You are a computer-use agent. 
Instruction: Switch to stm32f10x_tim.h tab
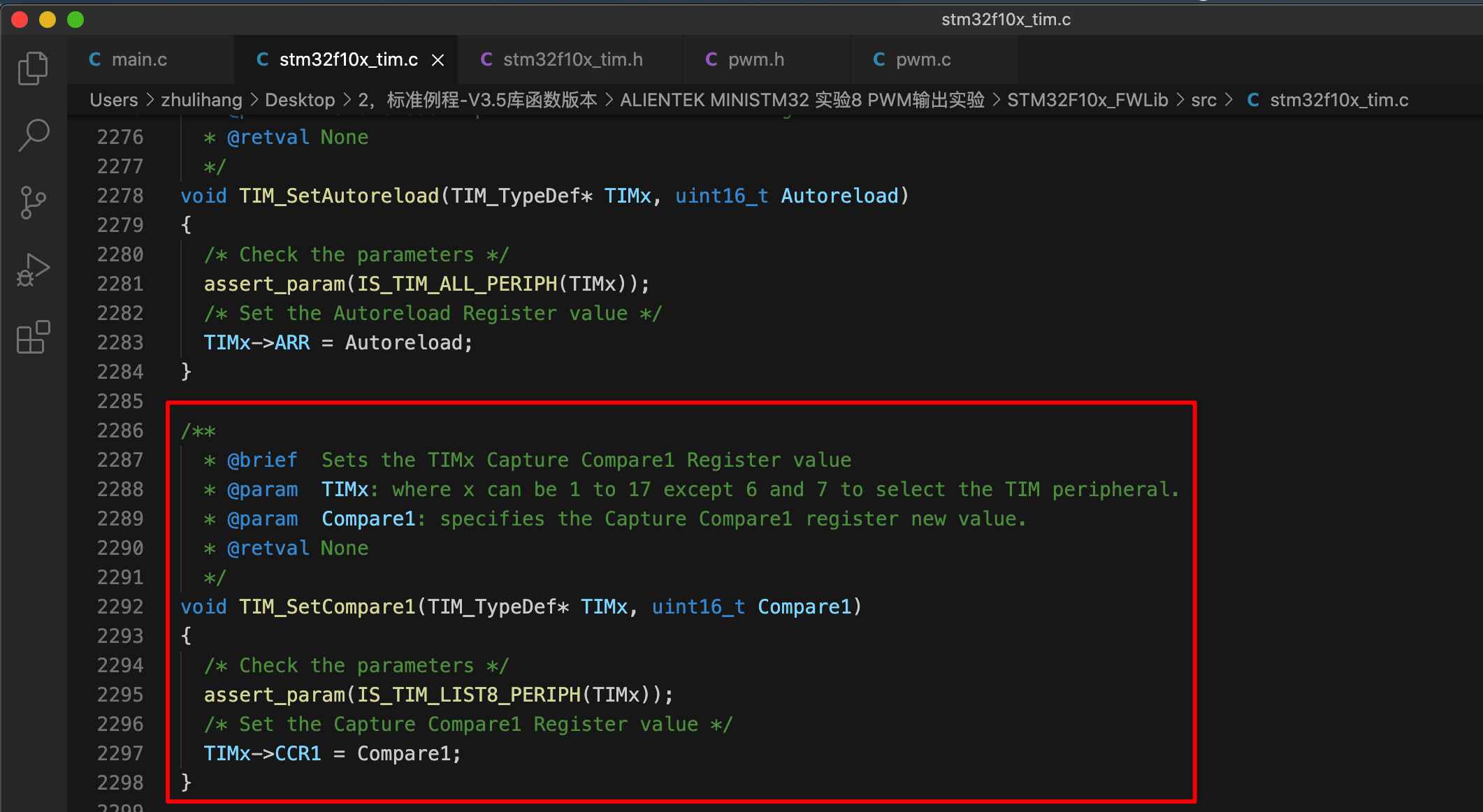(x=572, y=59)
